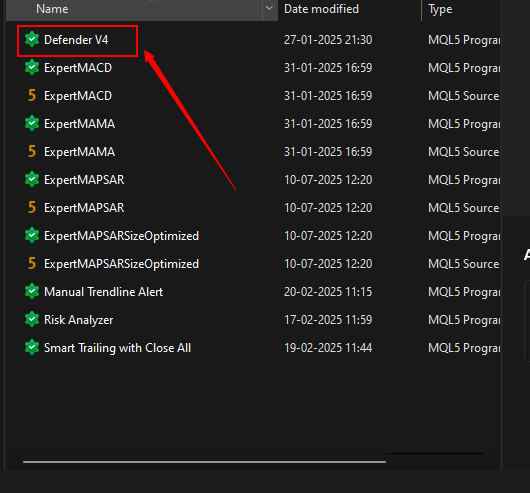Click the ExpertMACD source file icon
The width and height of the screenshot is (530, 493).
(32, 96)
